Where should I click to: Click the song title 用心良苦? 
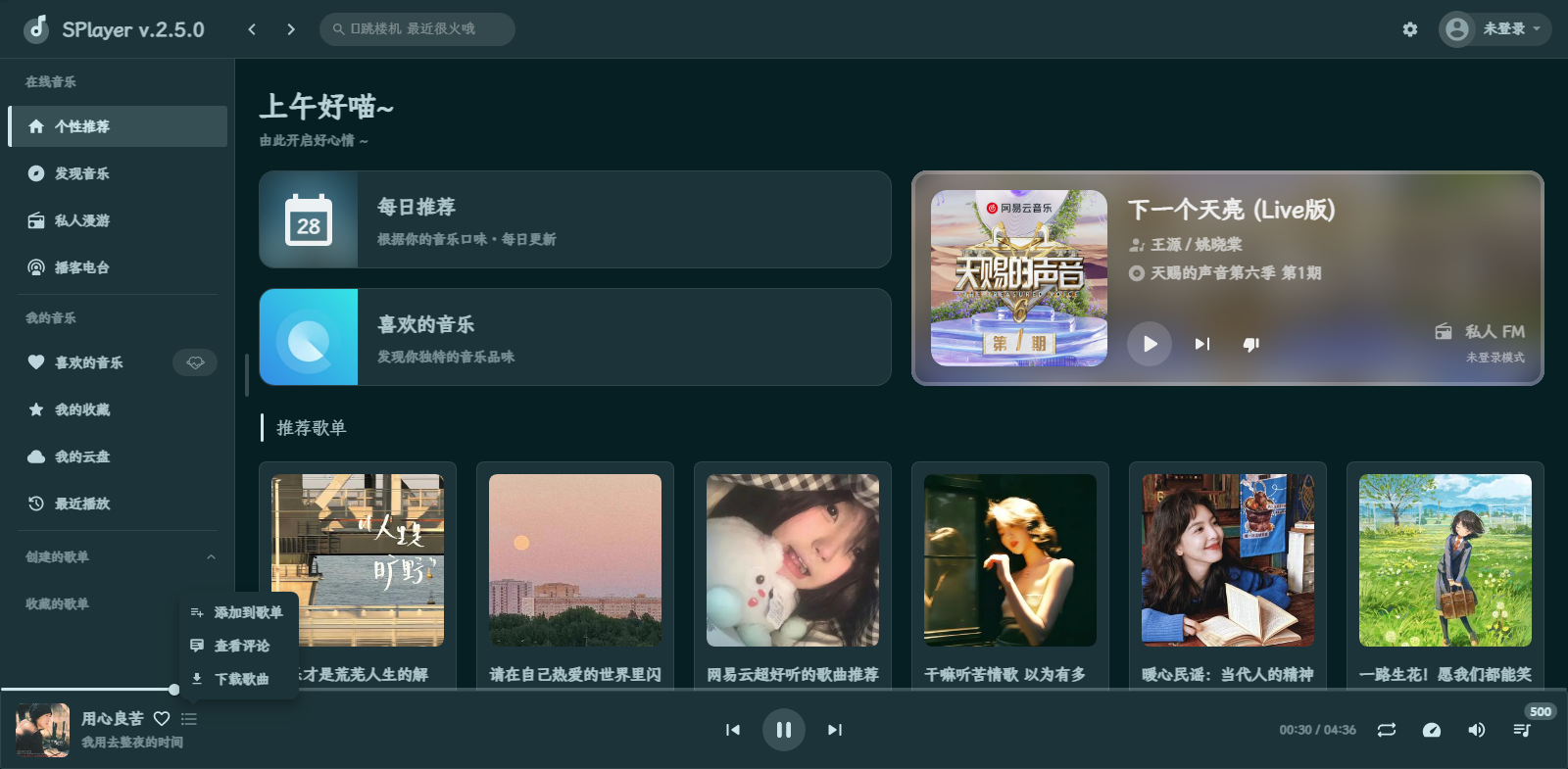pyautogui.click(x=113, y=718)
